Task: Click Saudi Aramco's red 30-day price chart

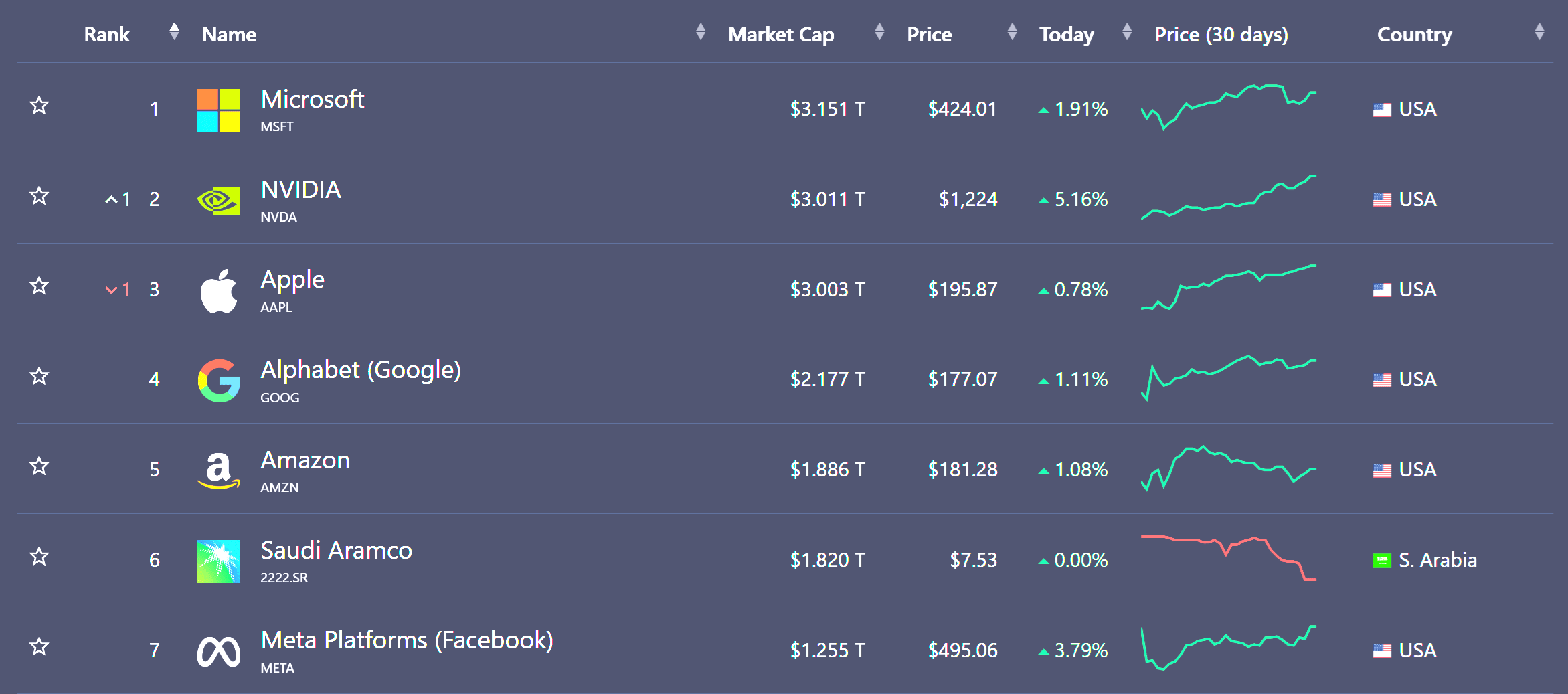Action: coord(1229,557)
